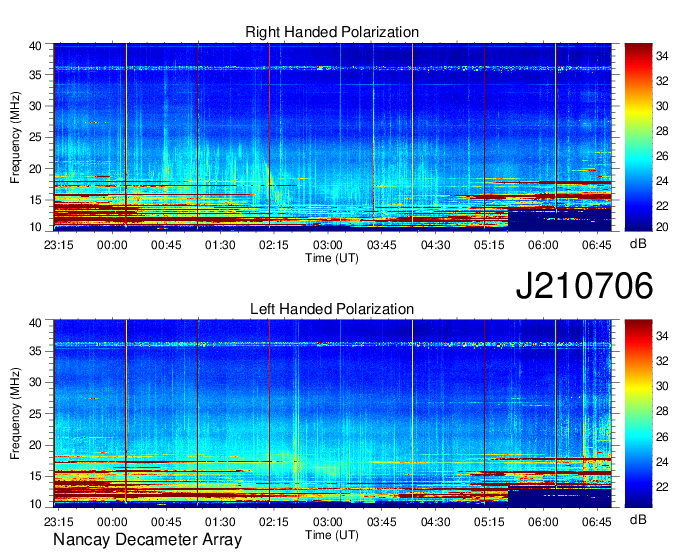
Task: Click the 22 dB value on Left Handed colorbar
Action: pos(662,487)
